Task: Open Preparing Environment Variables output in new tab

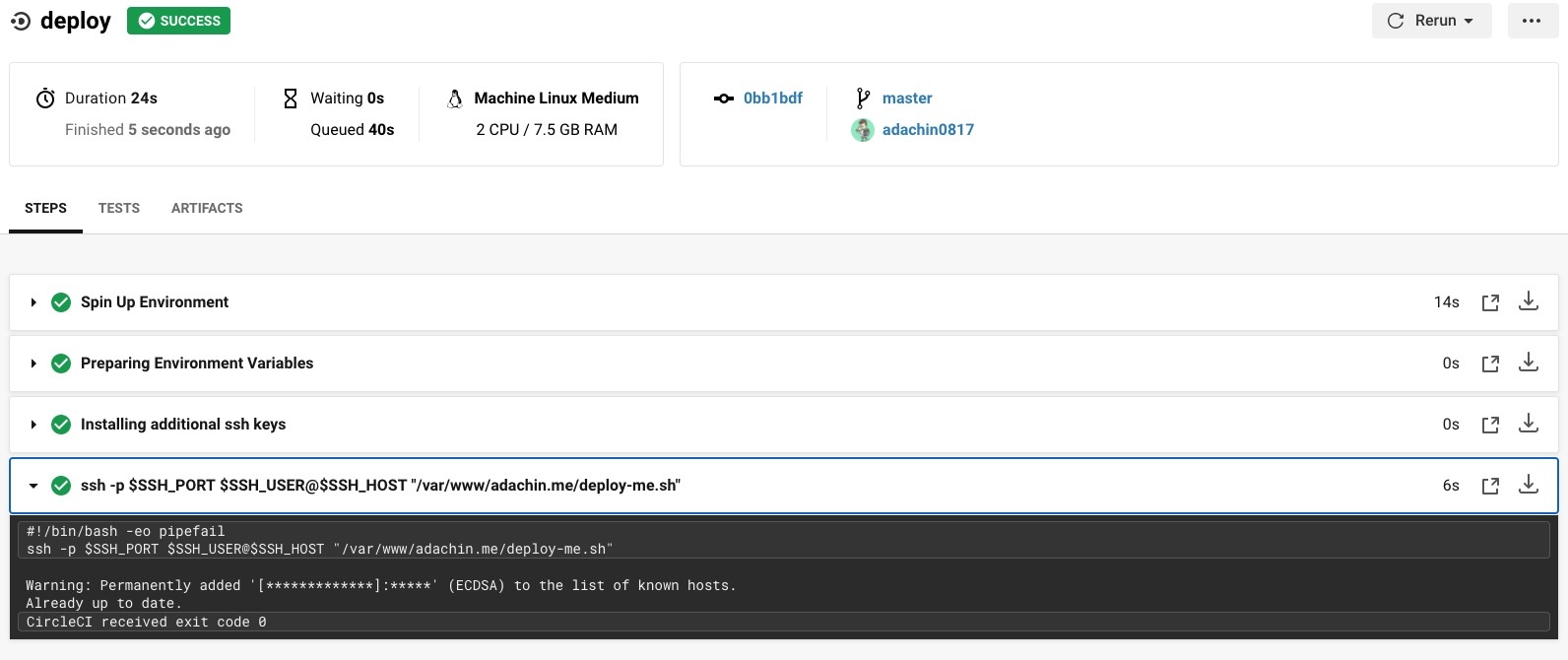Action: click(1490, 363)
